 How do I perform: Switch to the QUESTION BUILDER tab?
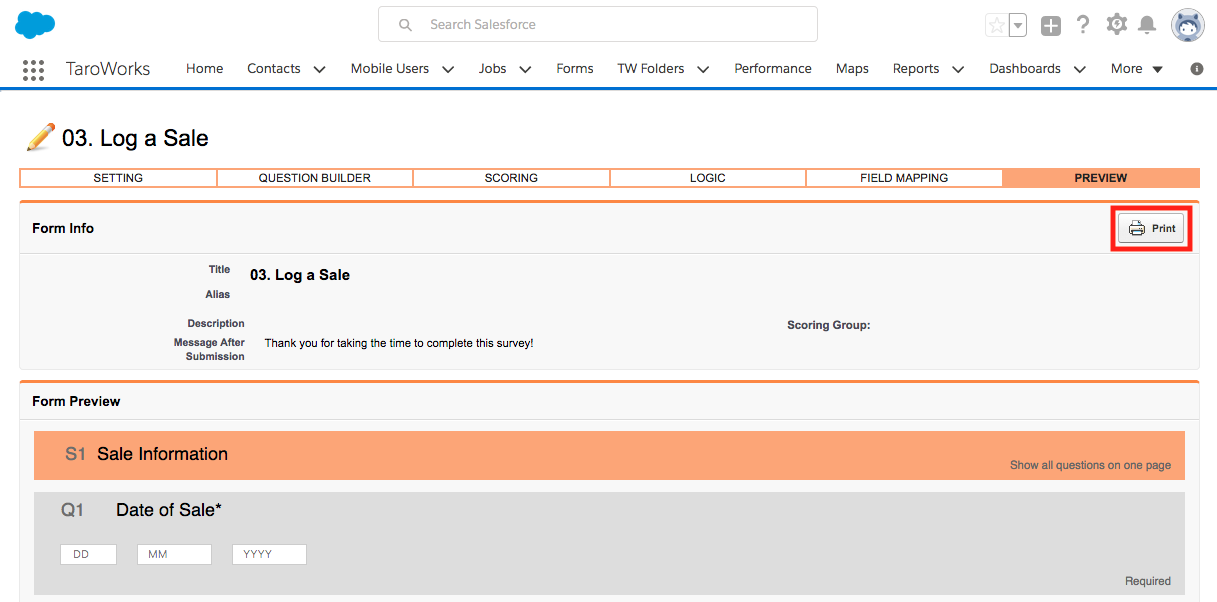click(315, 178)
